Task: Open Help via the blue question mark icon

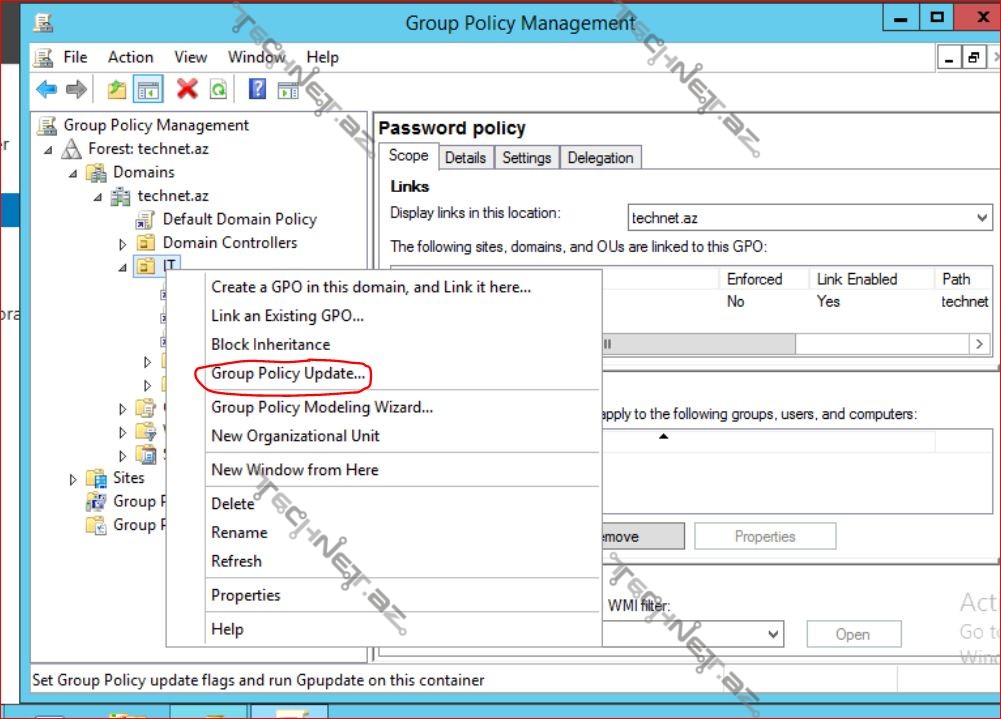Action: pyautogui.click(x=257, y=90)
